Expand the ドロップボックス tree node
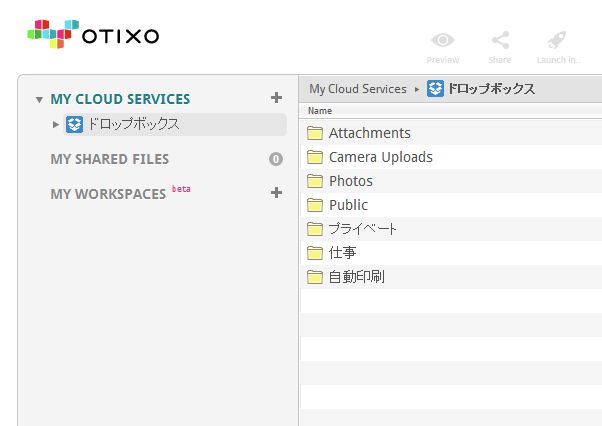The height and width of the screenshot is (426, 602). (x=56, y=124)
